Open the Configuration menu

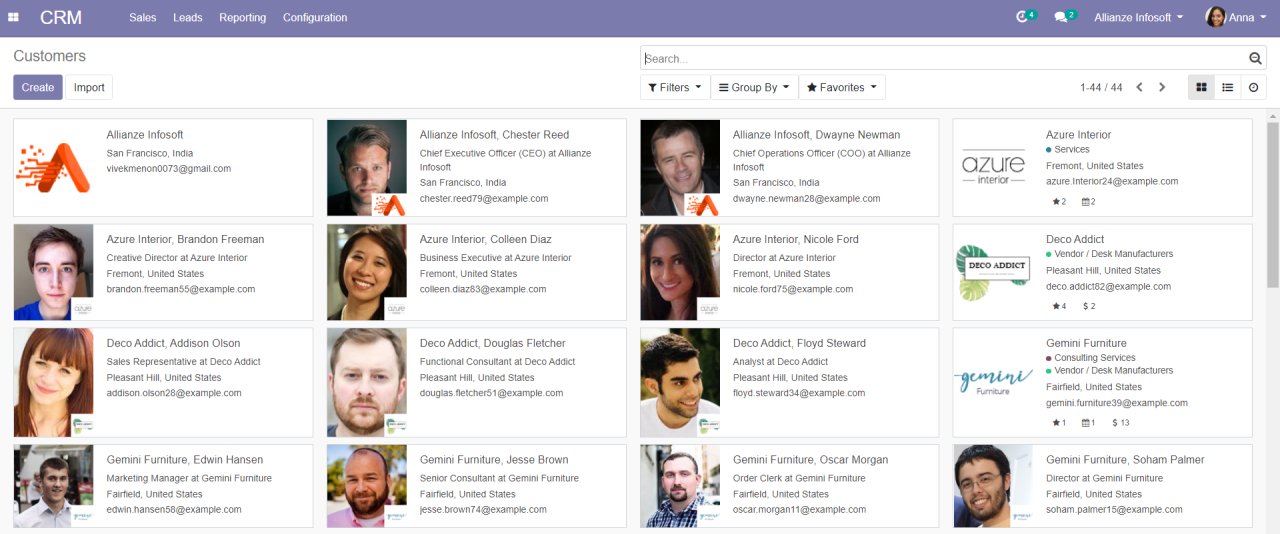click(x=315, y=18)
